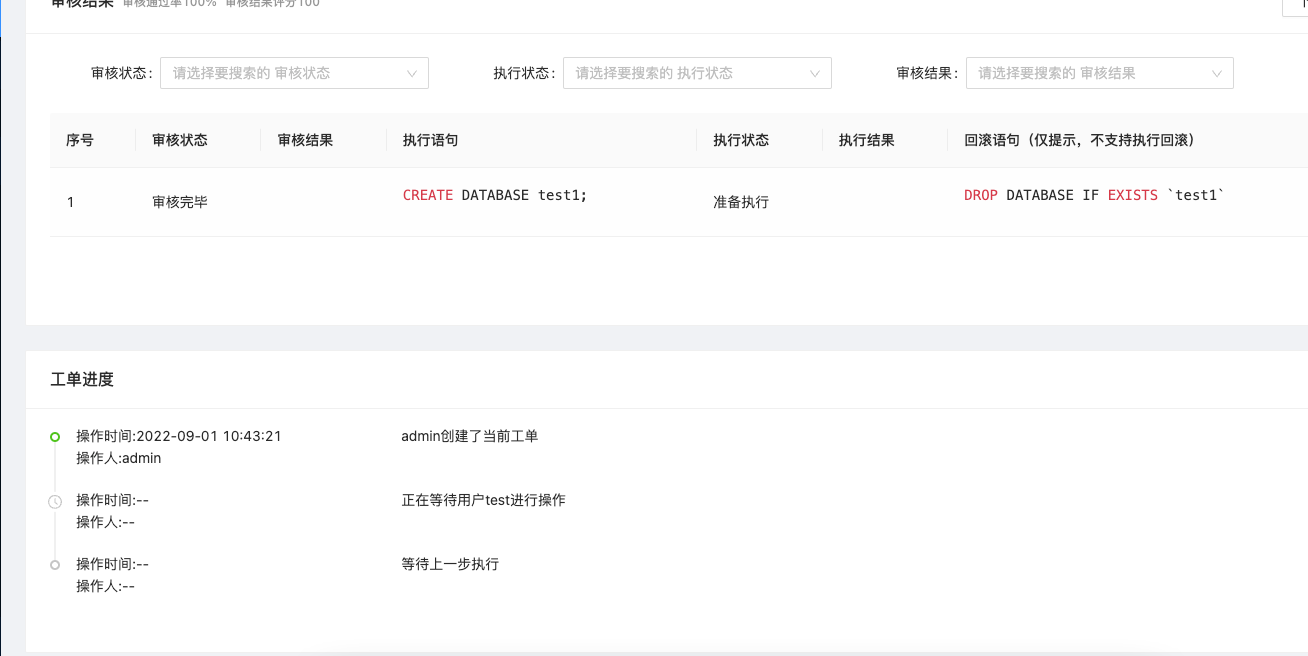
Task: Click the 回滚语句 column header
Action: (x=1080, y=140)
